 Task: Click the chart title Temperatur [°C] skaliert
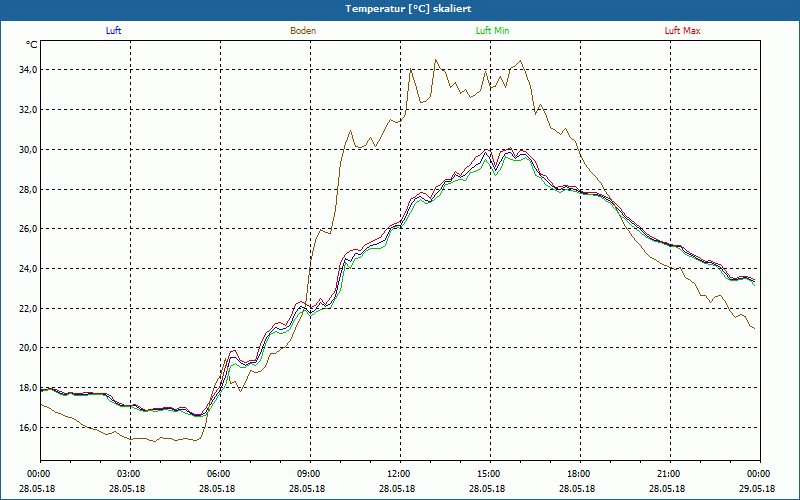[408, 9]
